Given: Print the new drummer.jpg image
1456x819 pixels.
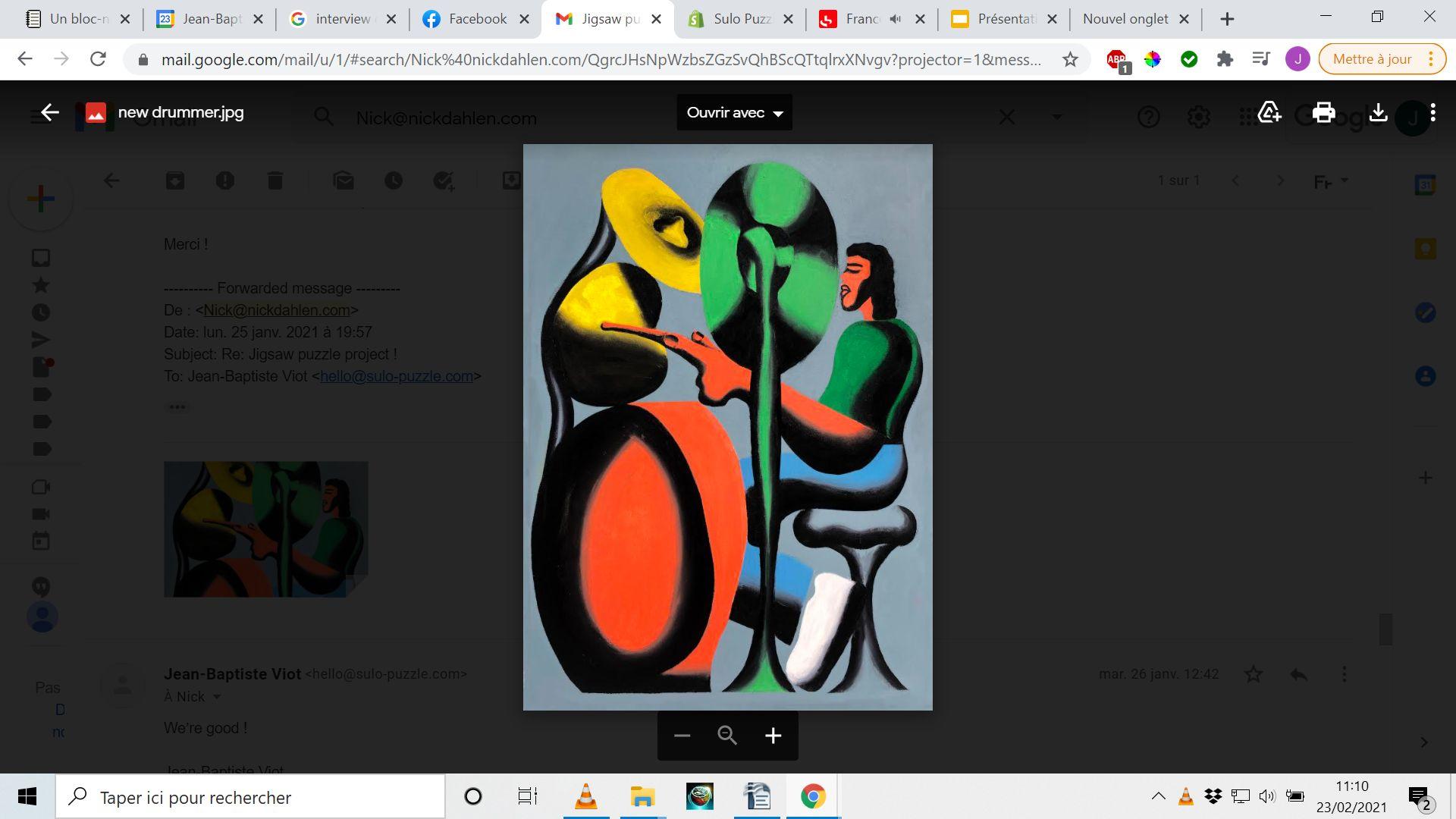Looking at the screenshot, I should click(x=1323, y=113).
